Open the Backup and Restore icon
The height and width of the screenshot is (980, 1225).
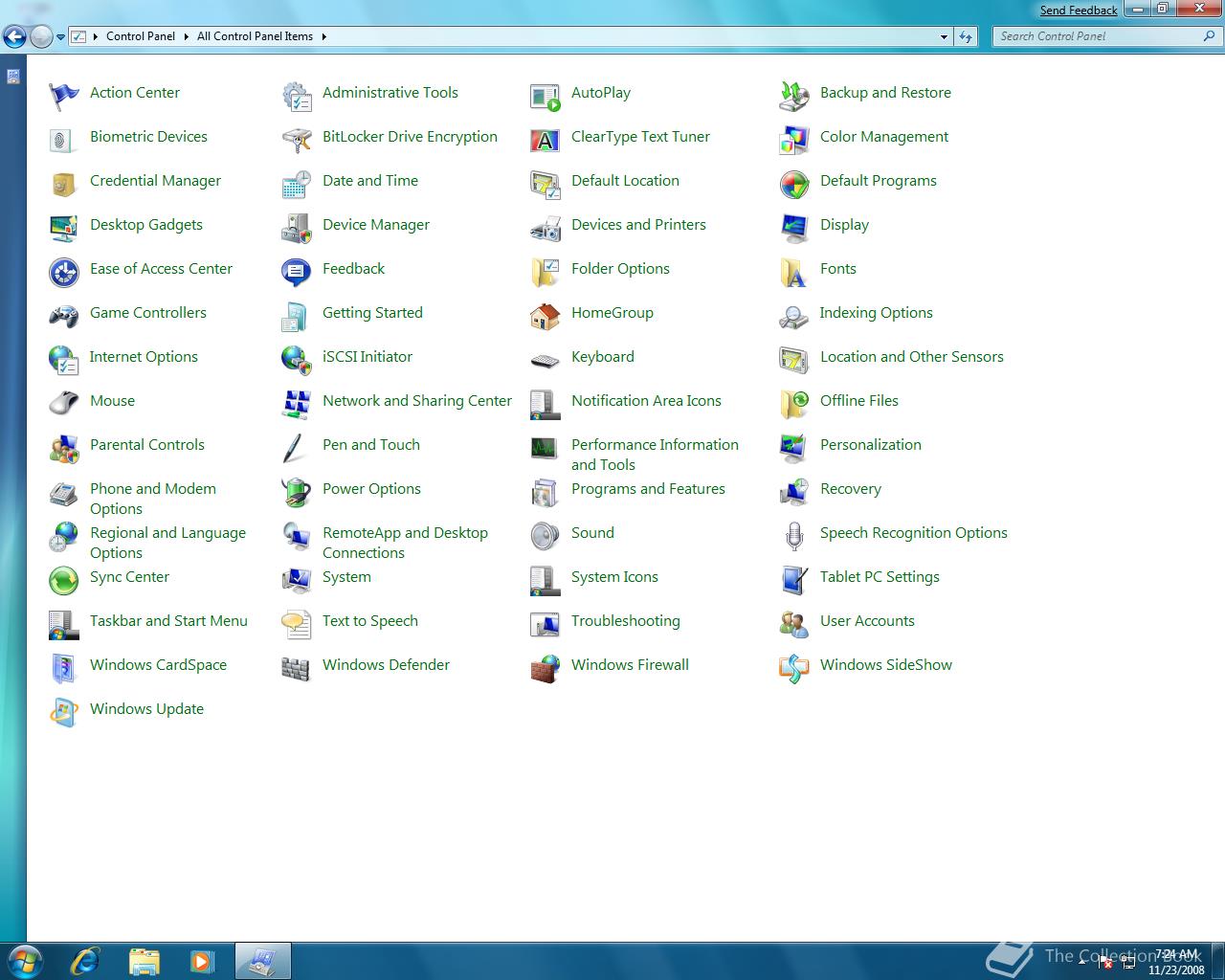[x=794, y=96]
